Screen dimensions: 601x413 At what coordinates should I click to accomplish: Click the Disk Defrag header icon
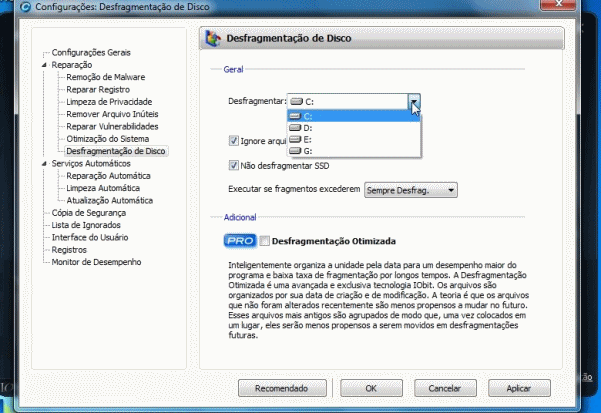tap(213, 38)
